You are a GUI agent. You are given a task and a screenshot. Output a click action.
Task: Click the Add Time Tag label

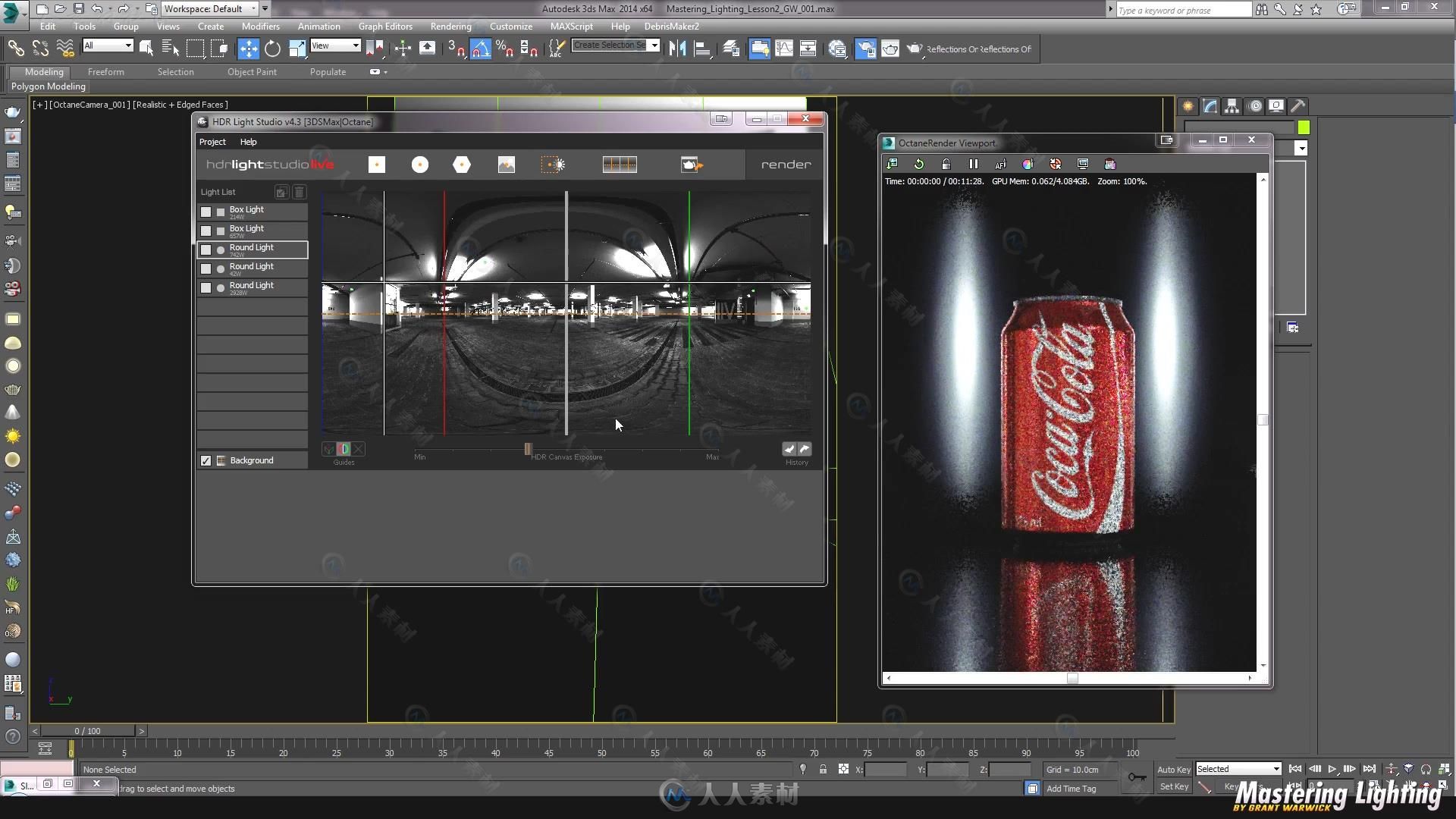click(1071, 789)
